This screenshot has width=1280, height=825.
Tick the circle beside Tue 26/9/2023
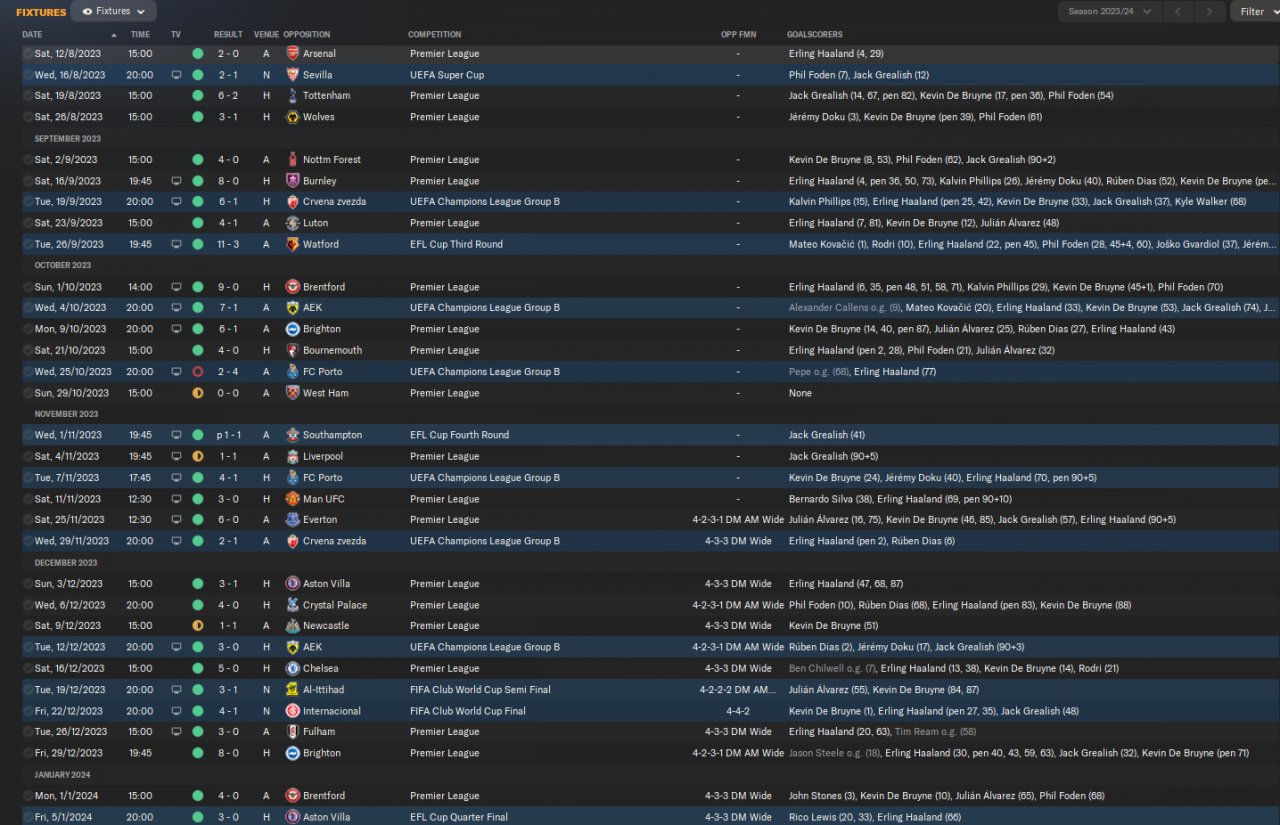(28, 244)
